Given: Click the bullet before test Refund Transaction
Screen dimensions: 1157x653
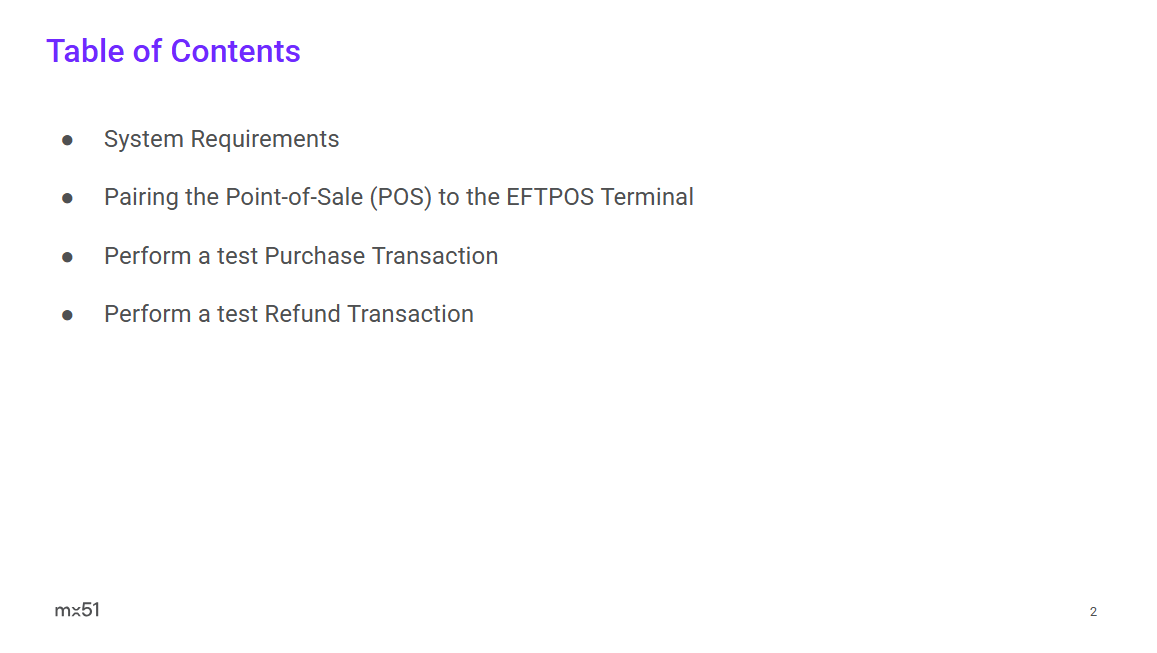Looking at the screenshot, I should point(67,315).
